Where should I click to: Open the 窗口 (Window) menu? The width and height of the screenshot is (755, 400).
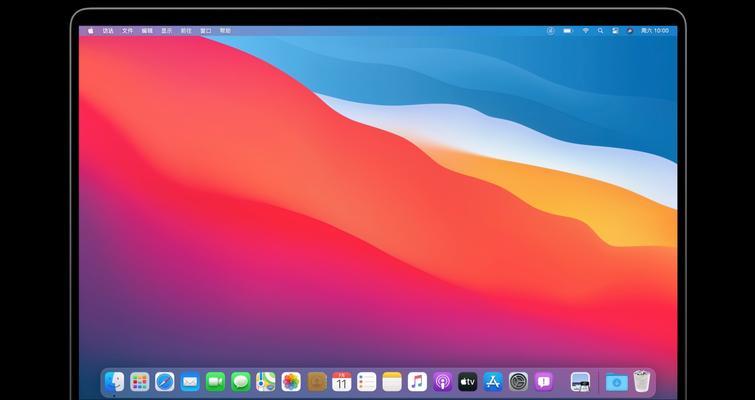[x=206, y=30]
